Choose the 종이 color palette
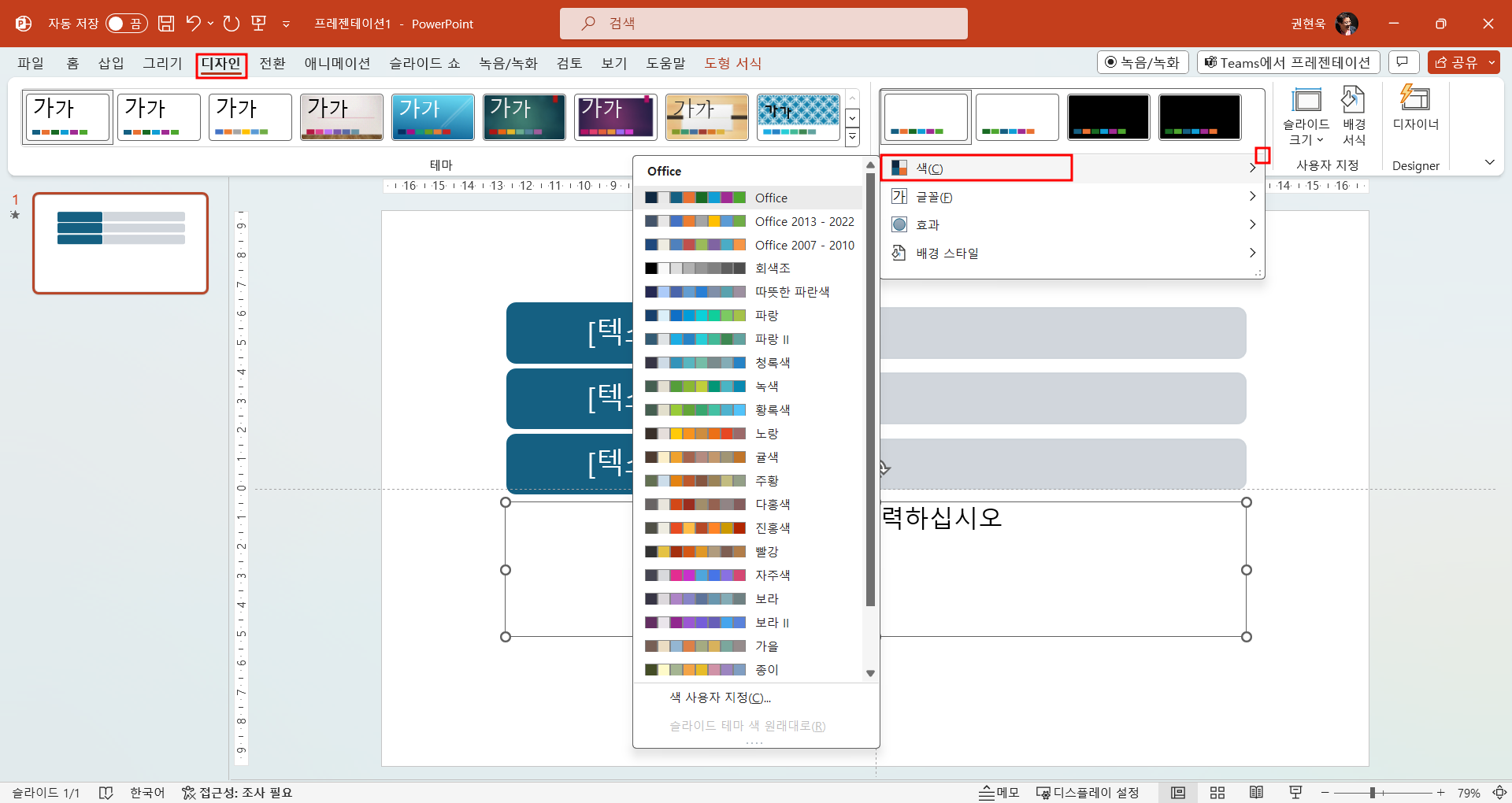Viewport: 1512px width, 803px height. 749,670
